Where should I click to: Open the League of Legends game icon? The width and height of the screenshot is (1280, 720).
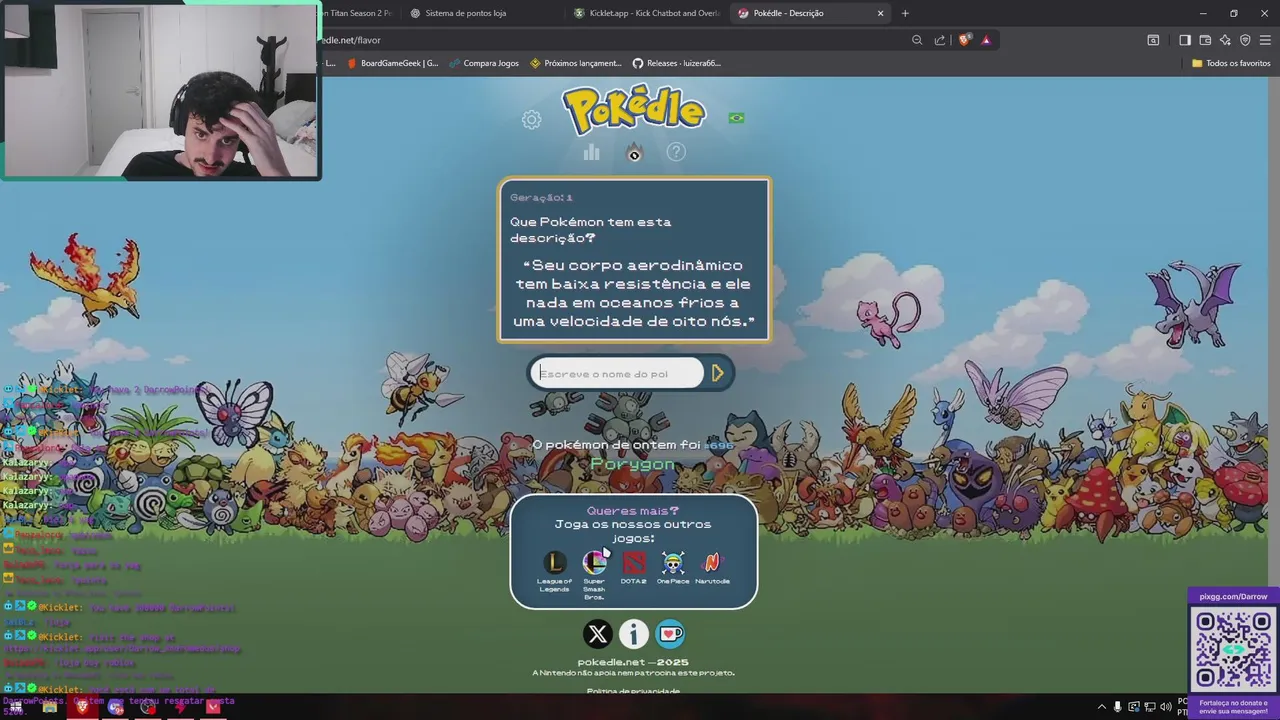point(554,562)
